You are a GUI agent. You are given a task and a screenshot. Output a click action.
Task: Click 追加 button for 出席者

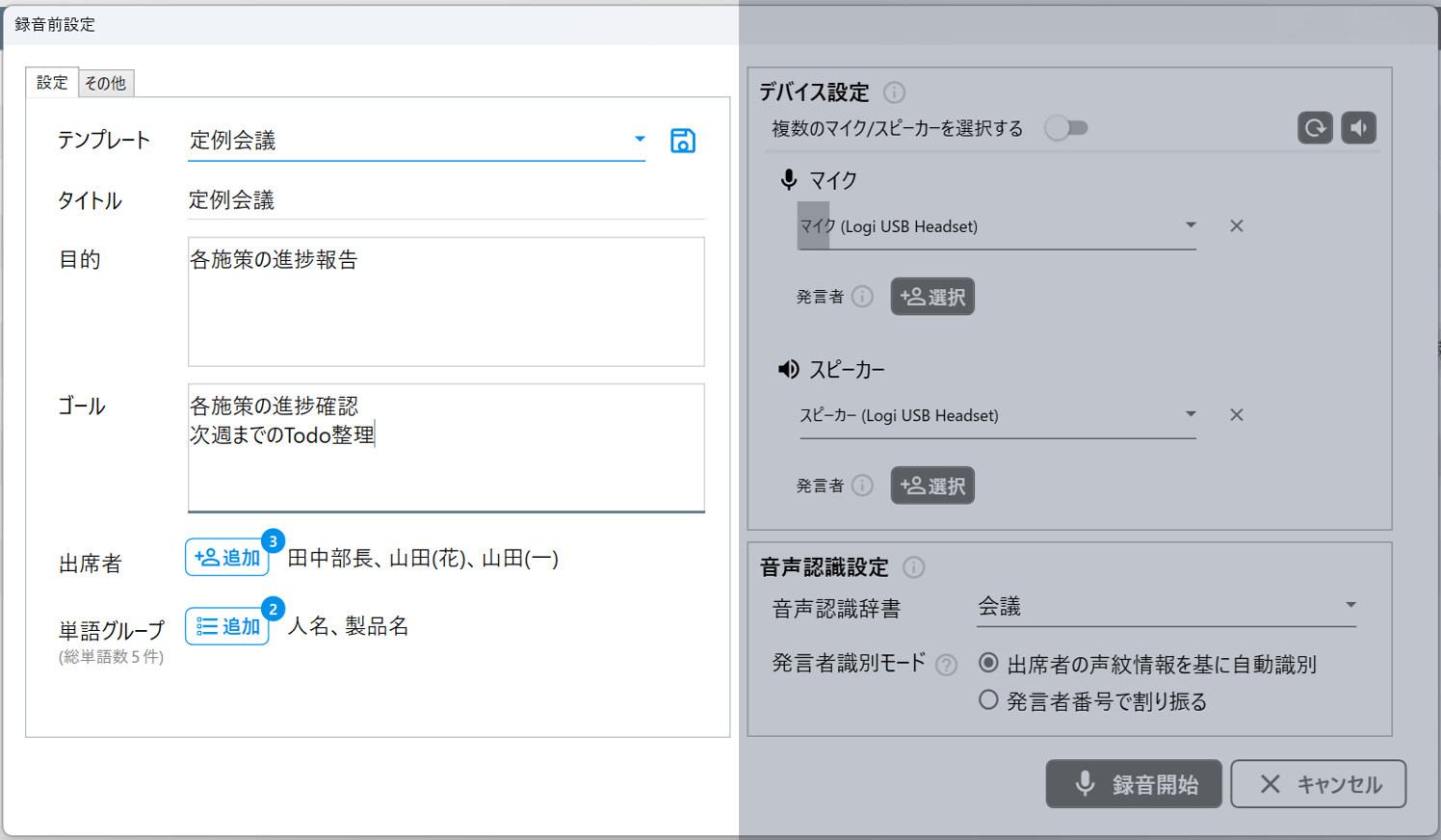pos(227,558)
